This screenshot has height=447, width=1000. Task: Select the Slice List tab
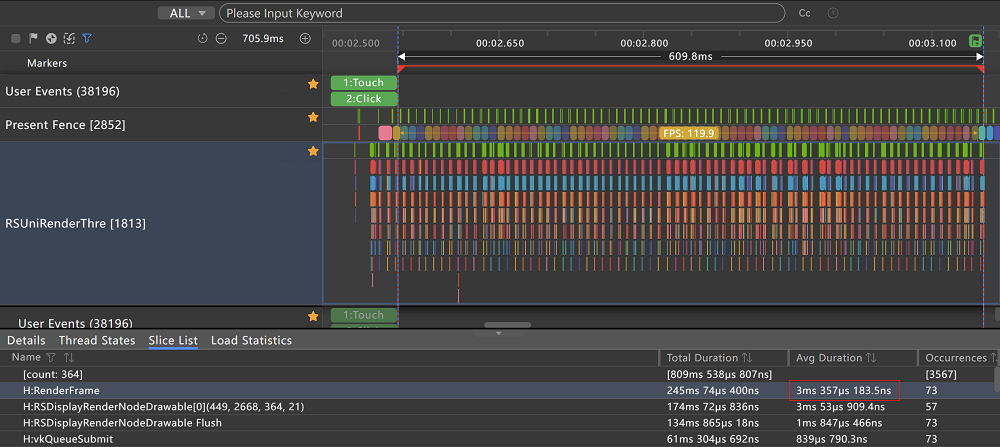173,341
